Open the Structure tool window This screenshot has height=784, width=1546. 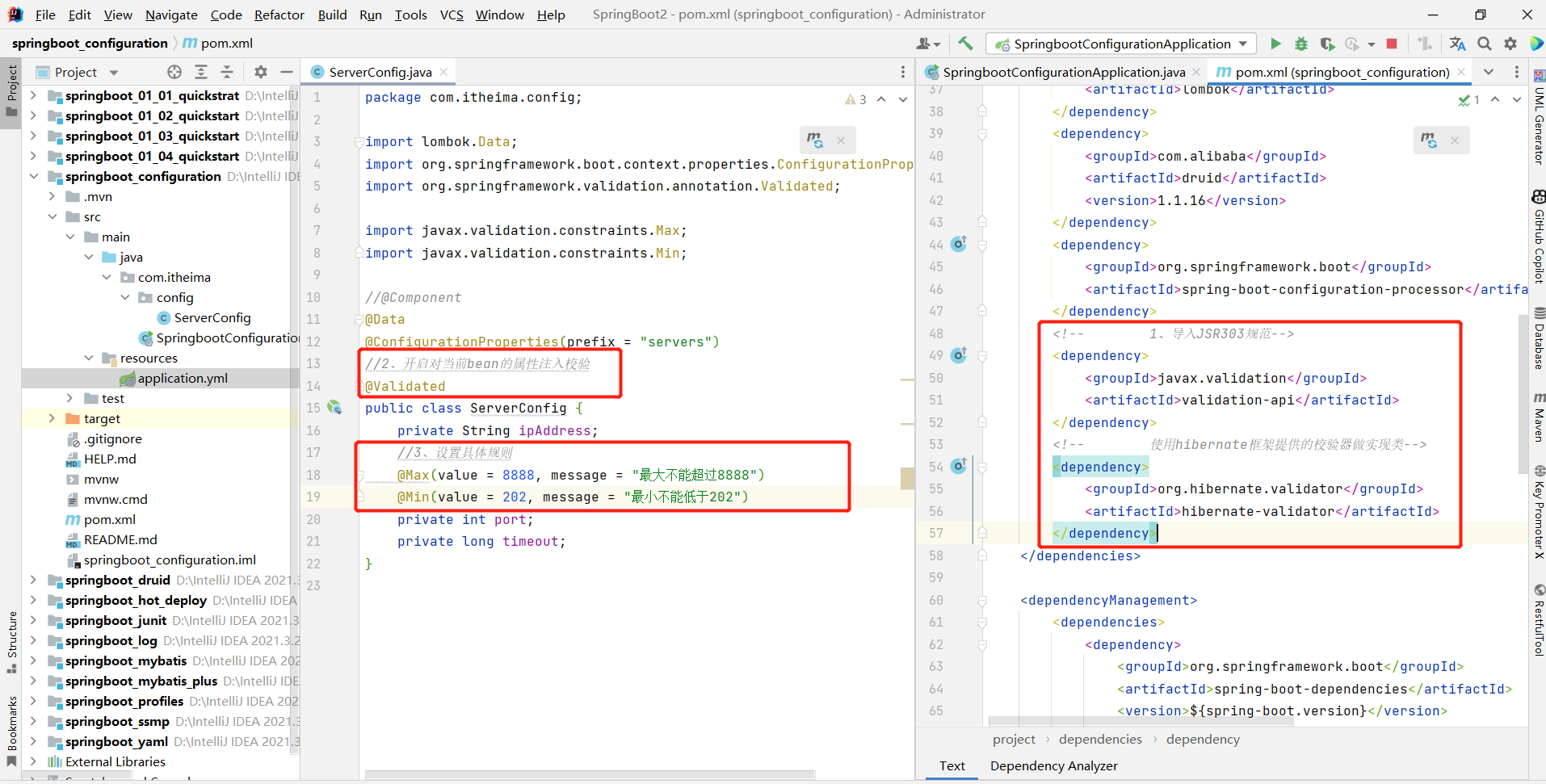(x=11, y=643)
